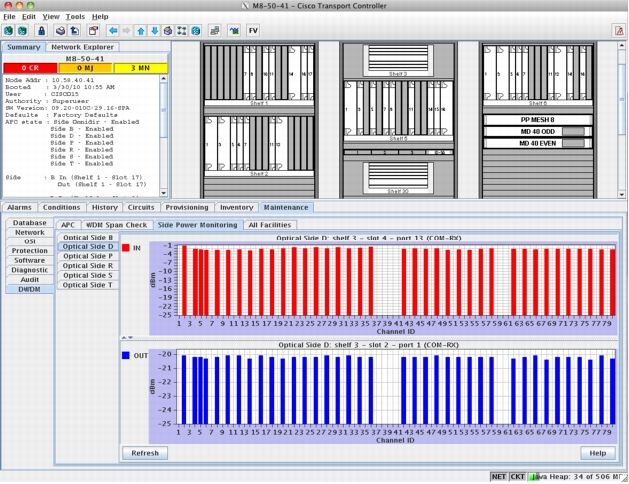Select the Database side tab

(x=29, y=223)
